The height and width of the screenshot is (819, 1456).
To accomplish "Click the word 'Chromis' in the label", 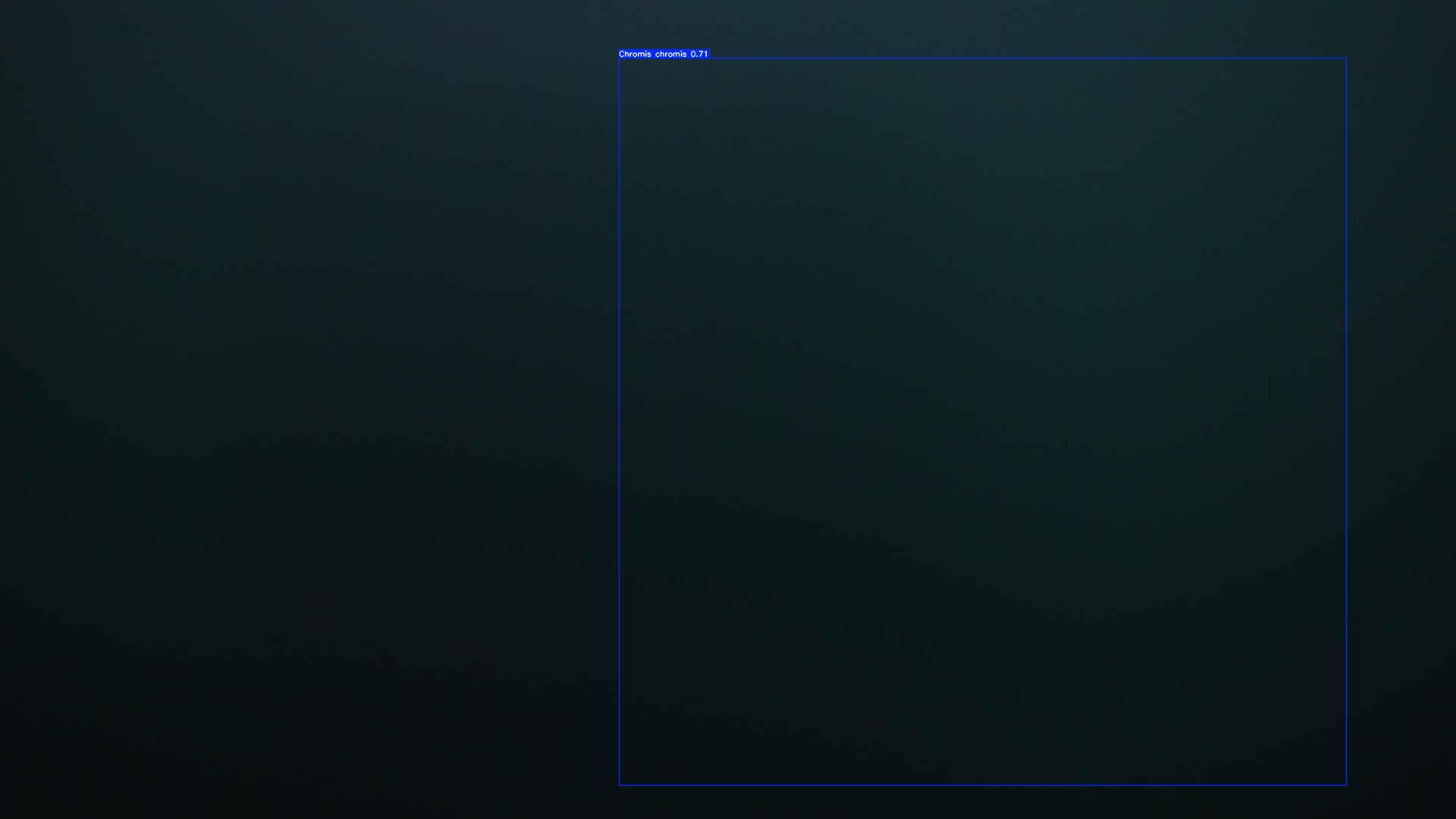I will pos(635,54).
